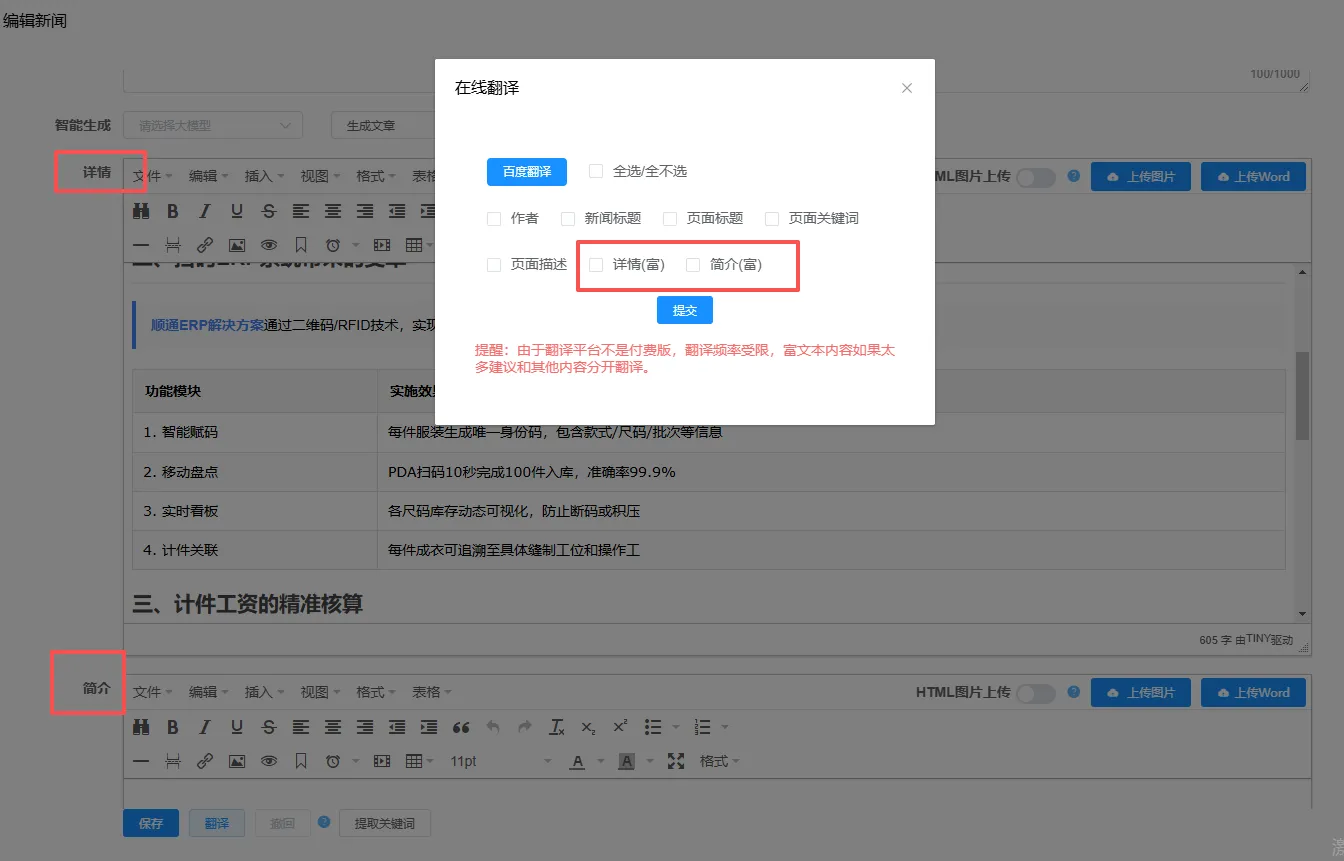Open 格式 dropdown beside the fullscreen icon
The image size is (1344, 861).
coord(720,761)
